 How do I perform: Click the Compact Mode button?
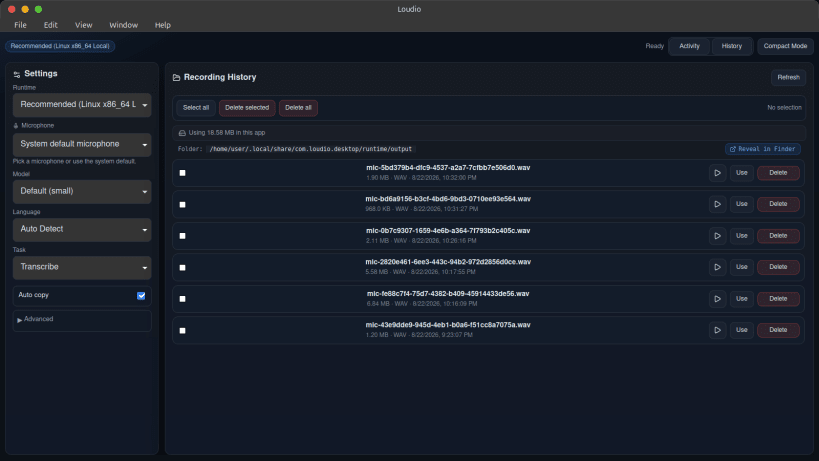tap(785, 46)
